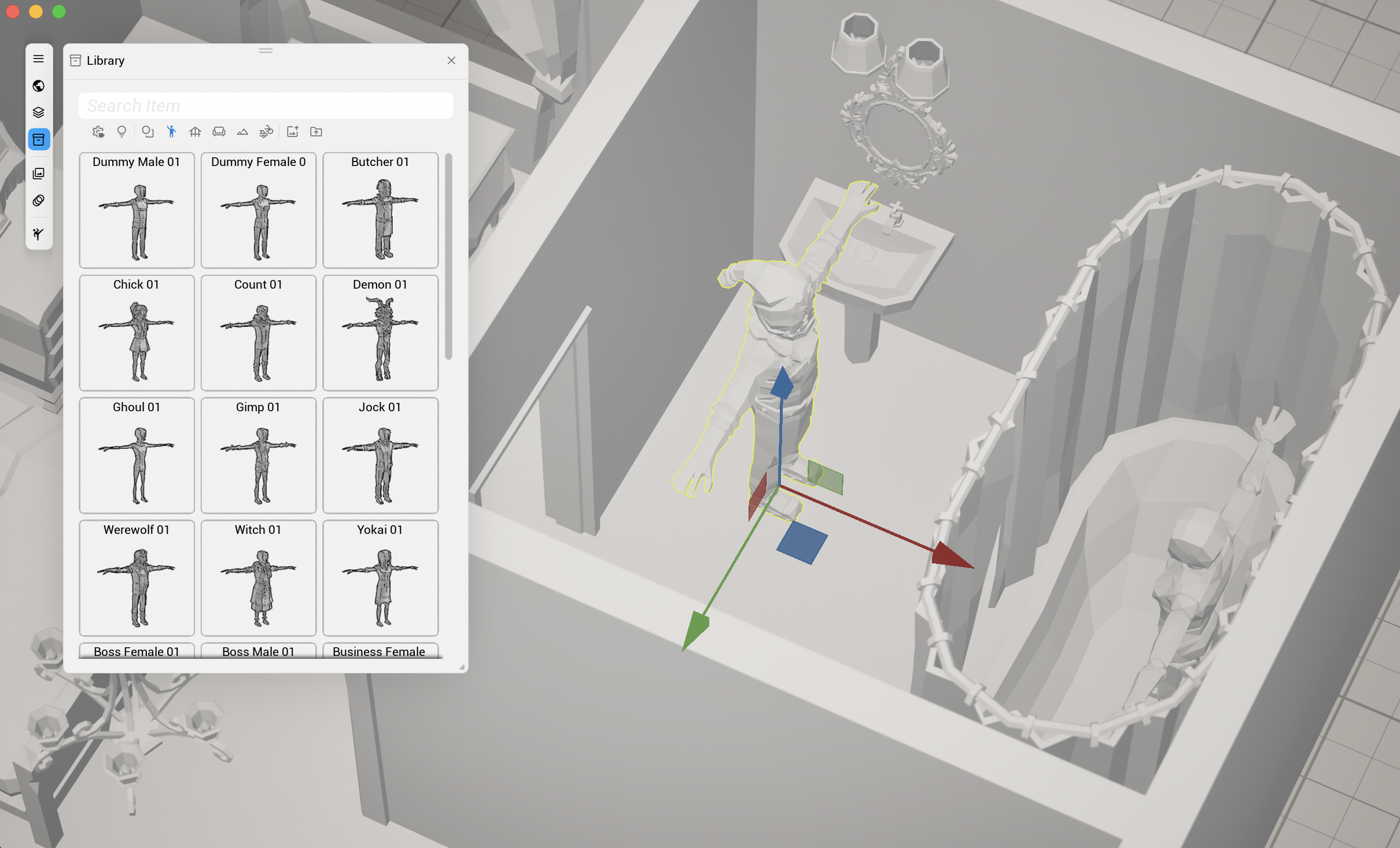Toggle the Library panel sidebar icon
Image resolution: width=1400 pixels, height=848 pixels.
[39, 139]
